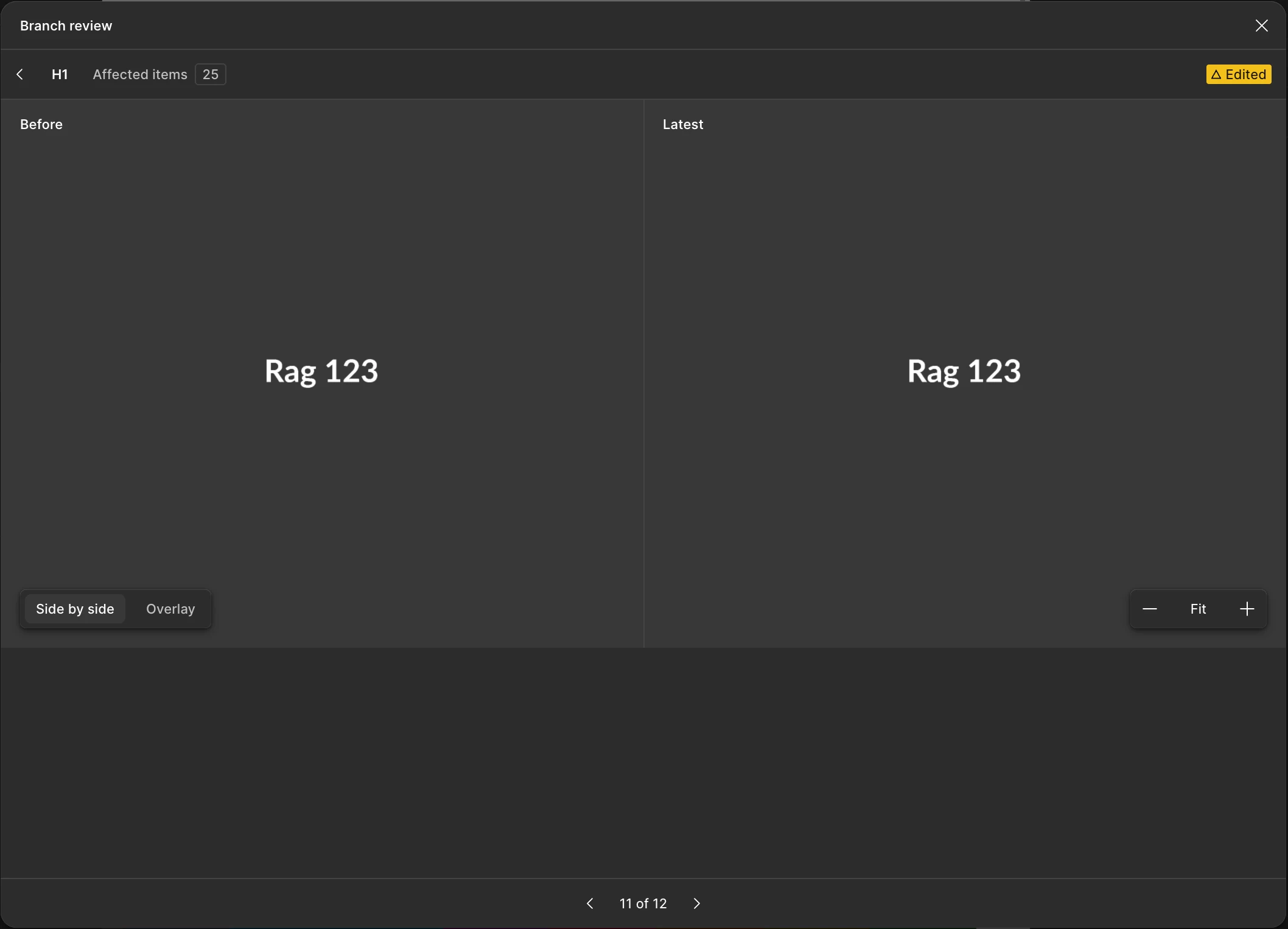Go to the next change using the bottom arrow
1288x929 pixels.
click(x=697, y=903)
